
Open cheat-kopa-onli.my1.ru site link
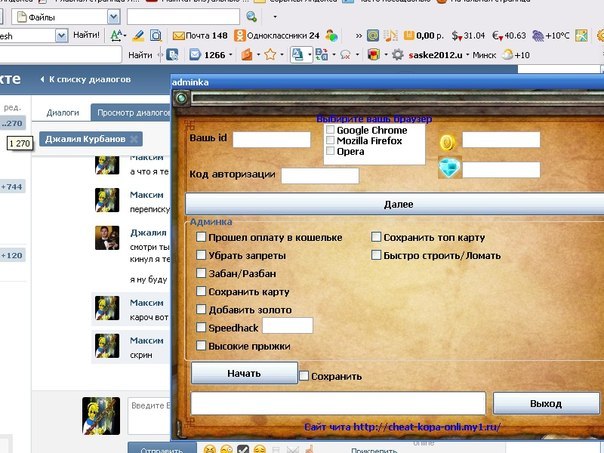click(x=427, y=427)
